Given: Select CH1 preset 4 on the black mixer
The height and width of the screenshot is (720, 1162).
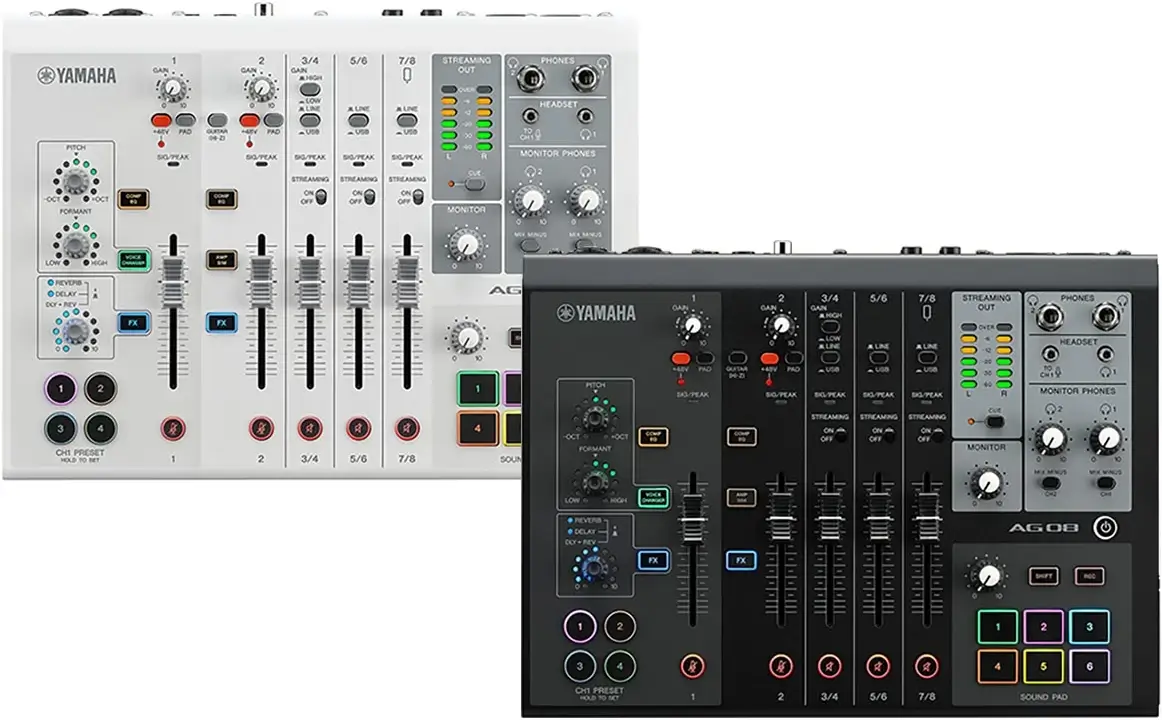Looking at the screenshot, I should [x=620, y=666].
